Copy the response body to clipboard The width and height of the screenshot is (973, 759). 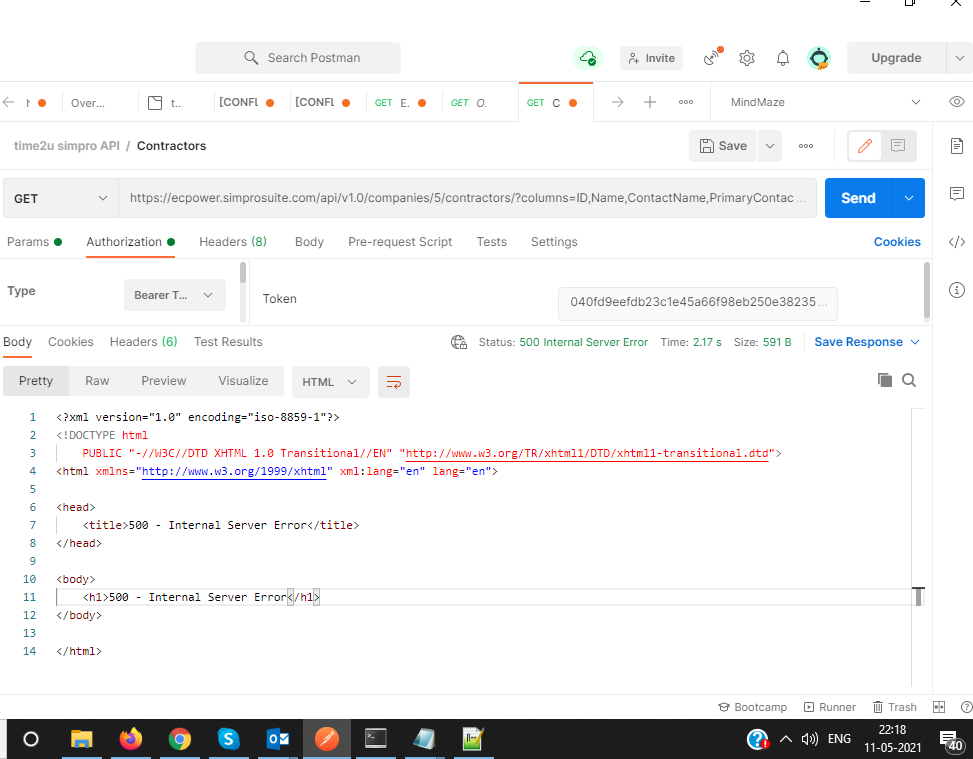point(885,380)
